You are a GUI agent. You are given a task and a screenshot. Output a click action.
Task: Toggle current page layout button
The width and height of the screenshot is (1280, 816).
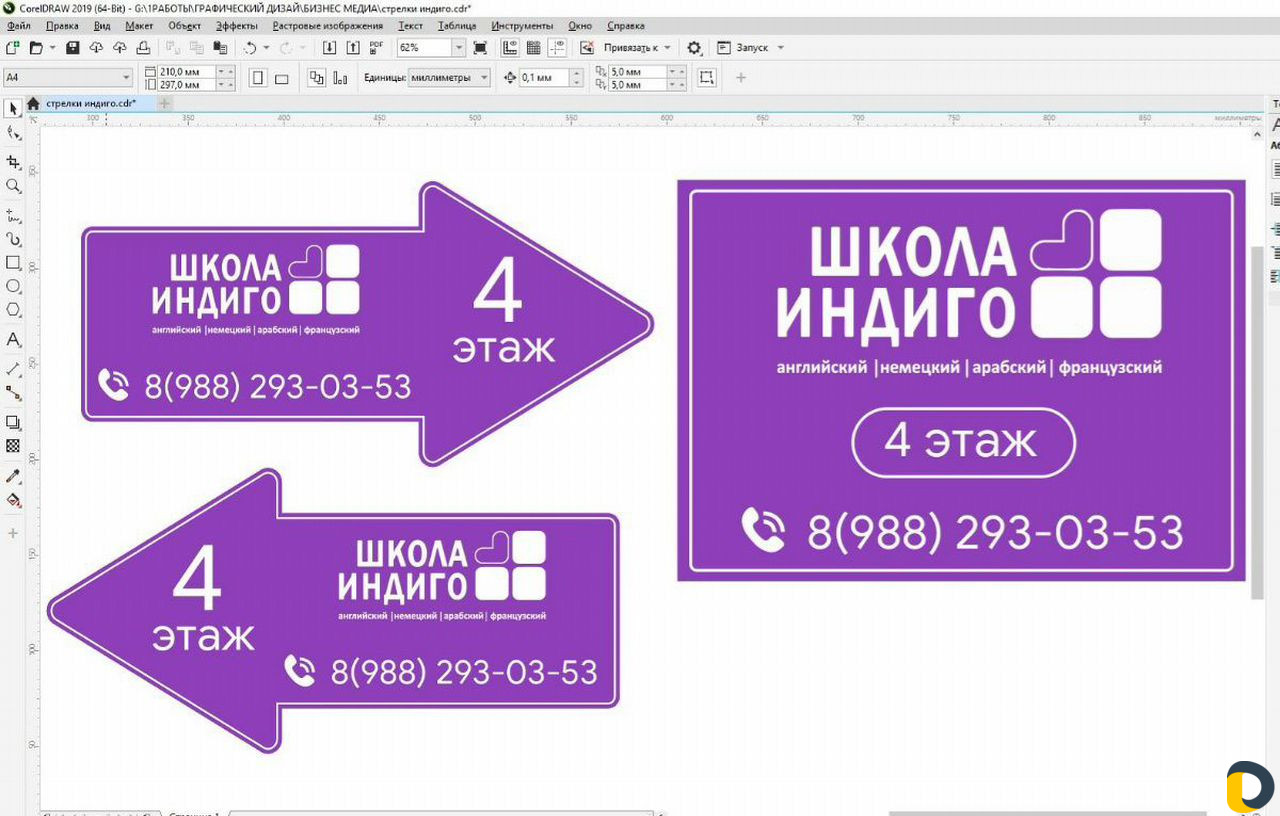coord(341,78)
